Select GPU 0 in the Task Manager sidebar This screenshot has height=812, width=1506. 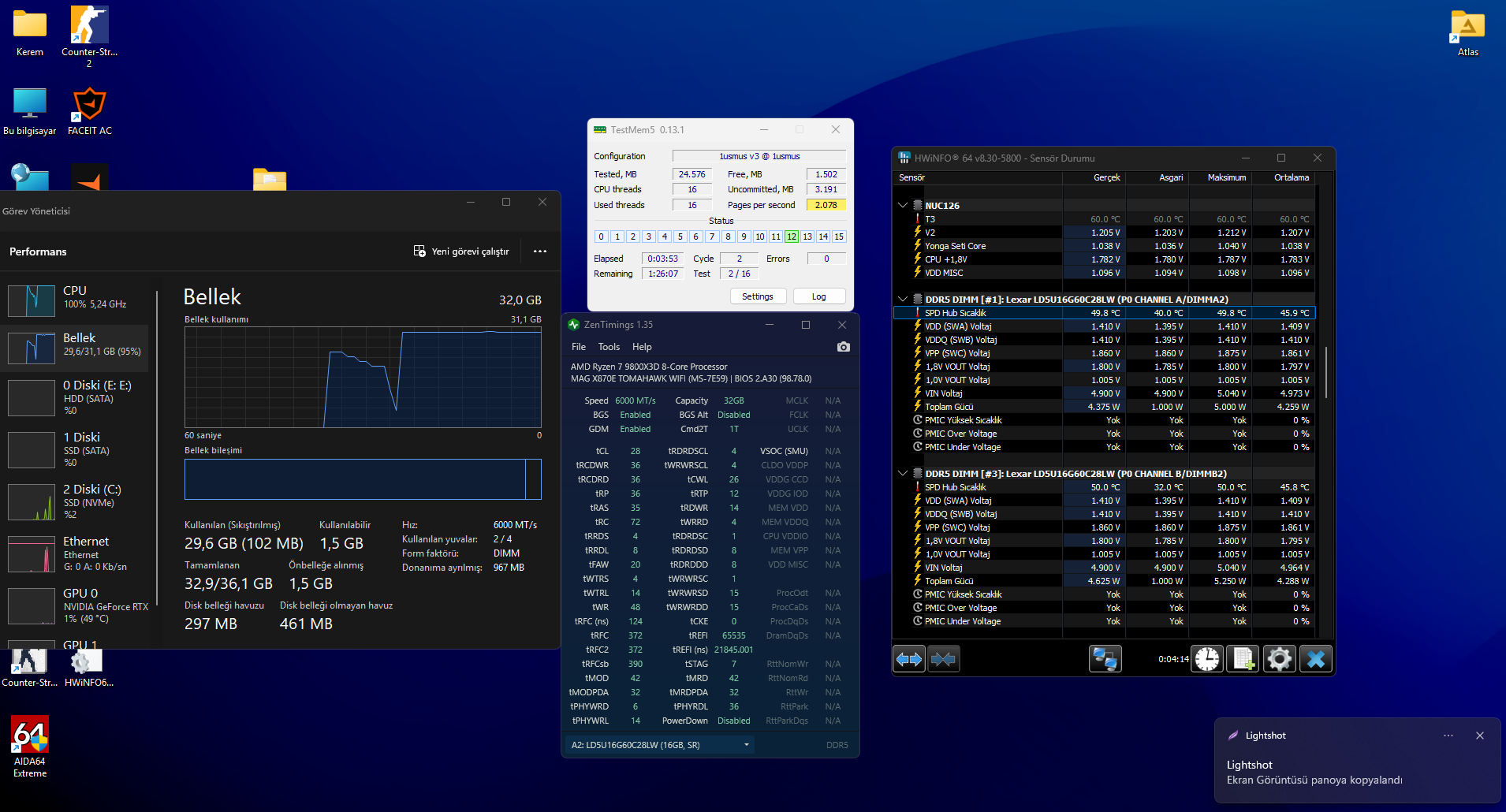(76, 605)
